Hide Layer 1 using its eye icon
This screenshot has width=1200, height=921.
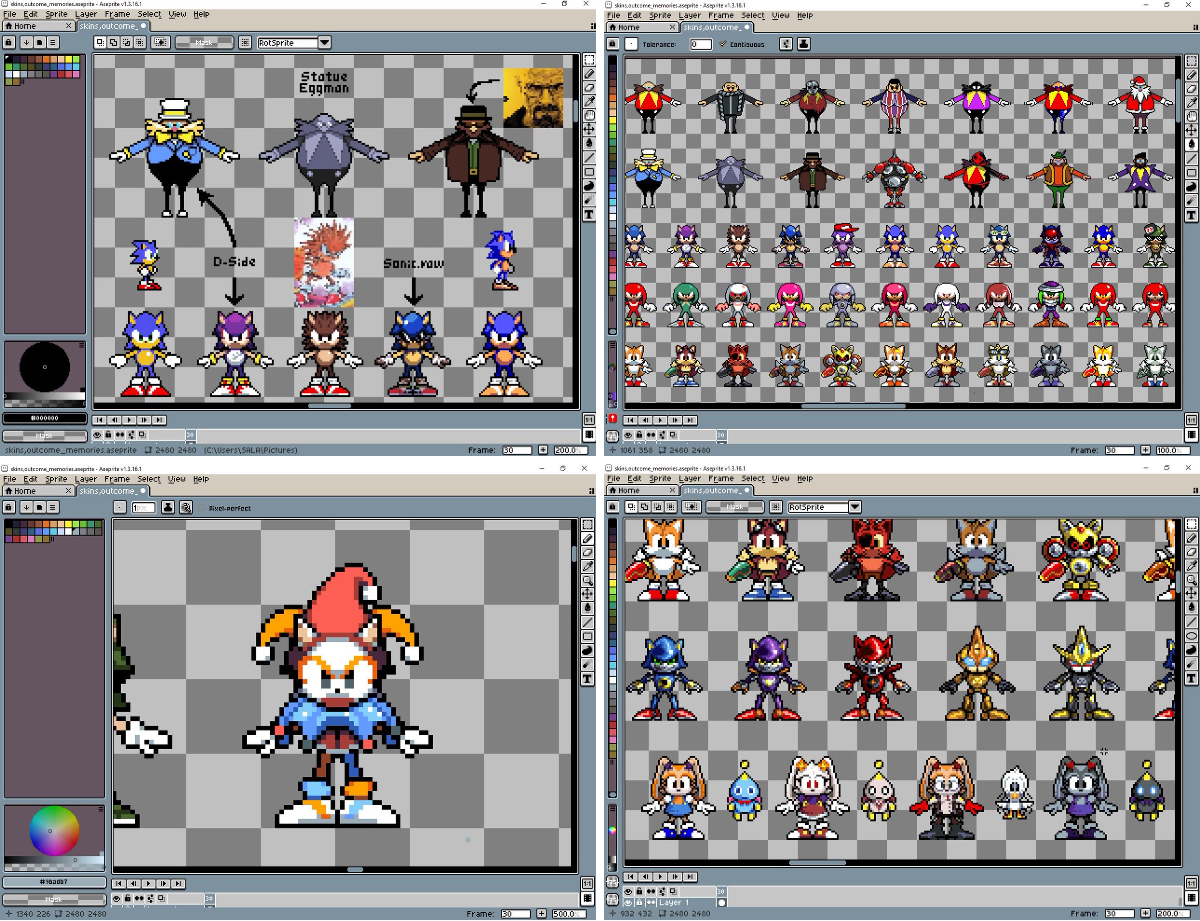click(x=629, y=903)
